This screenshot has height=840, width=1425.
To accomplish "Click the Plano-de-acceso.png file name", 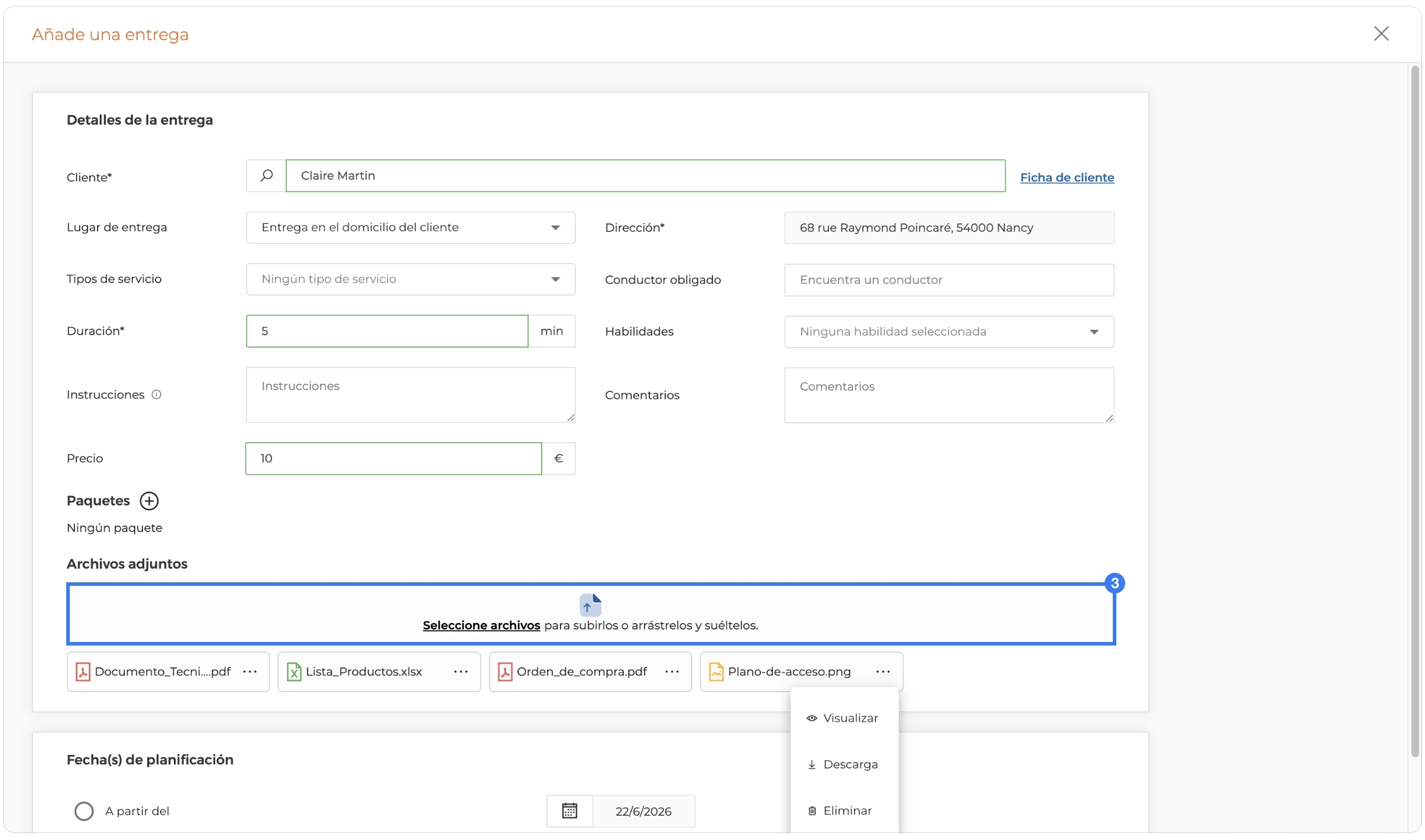I will click(789, 672).
